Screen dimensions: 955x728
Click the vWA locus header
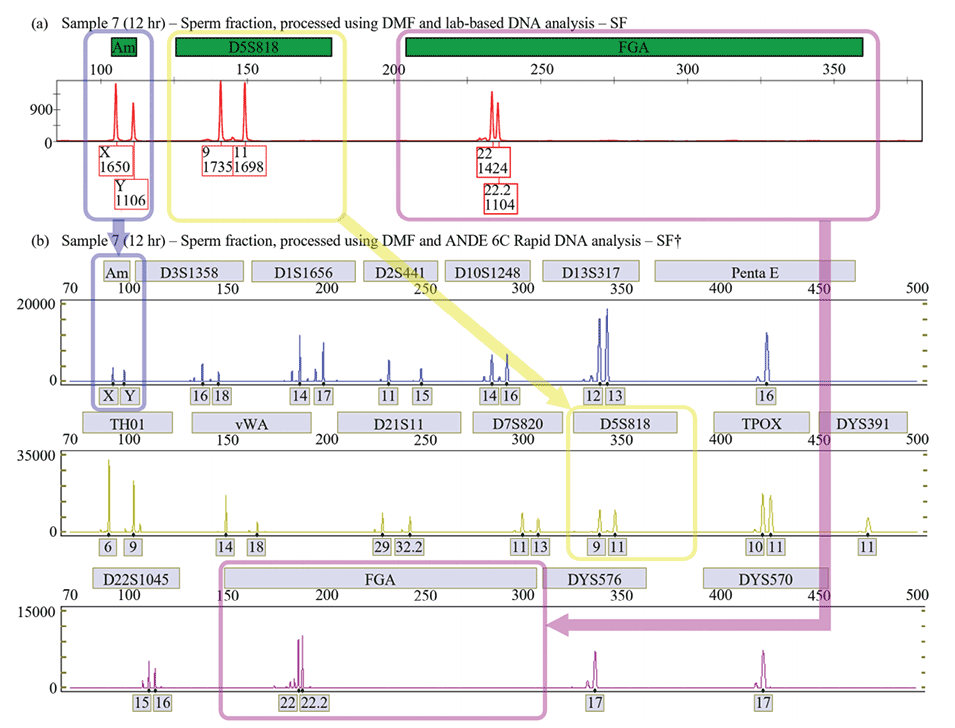pyautogui.click(x=251, y=423)
